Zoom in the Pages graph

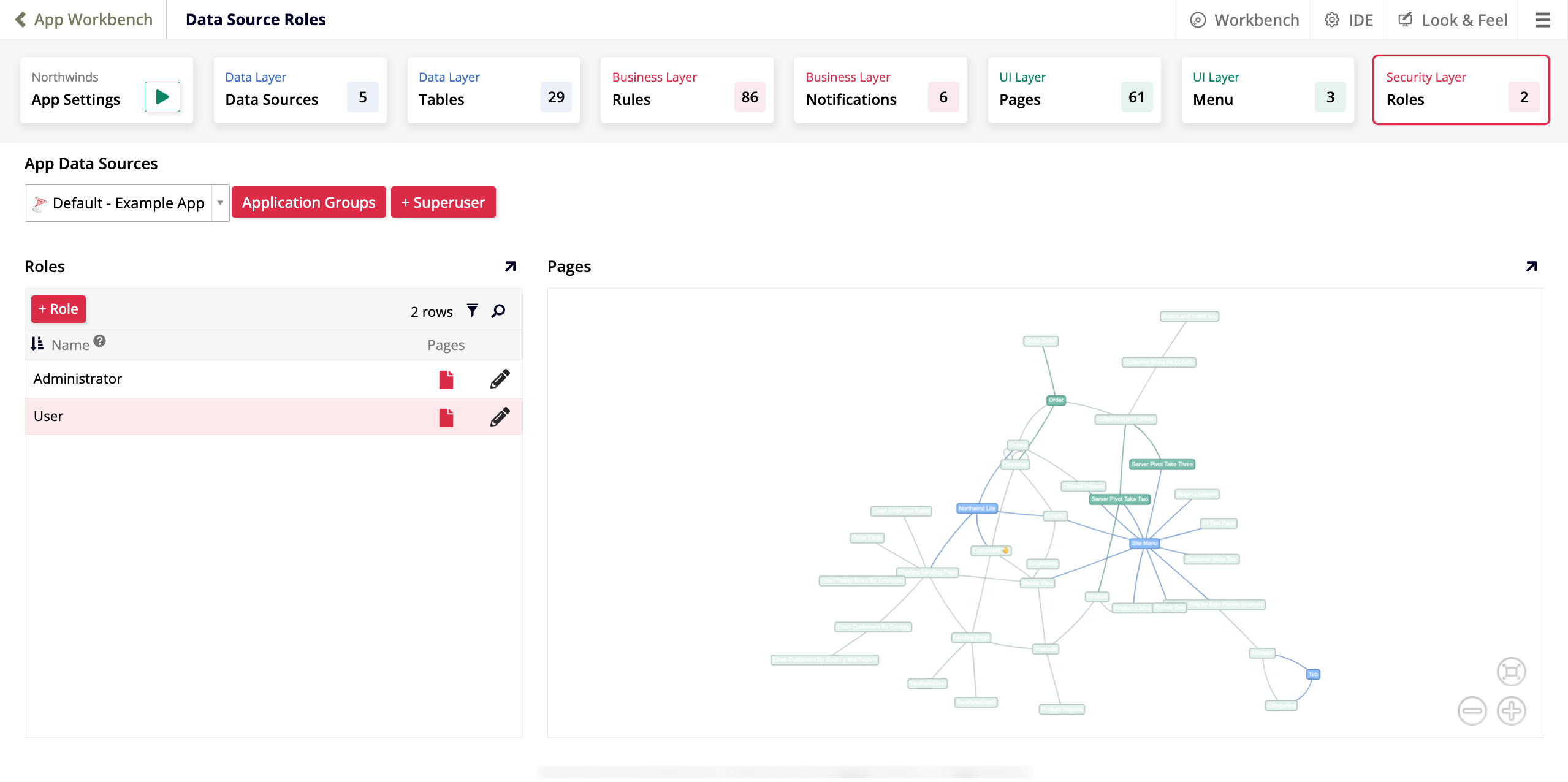coord(1511,711)
